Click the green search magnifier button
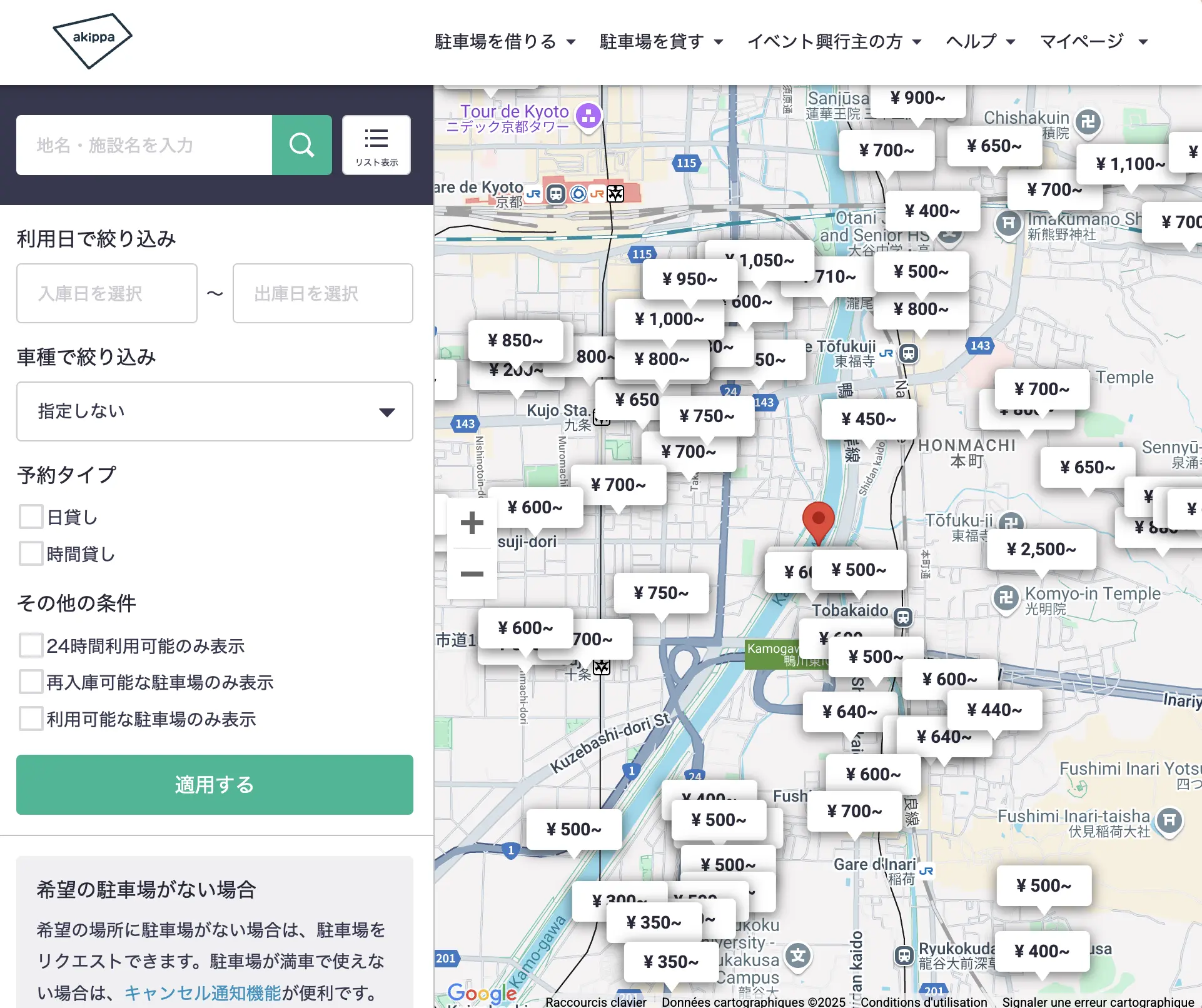This screenshot has height=1008, width=1202. coord(301,145)
